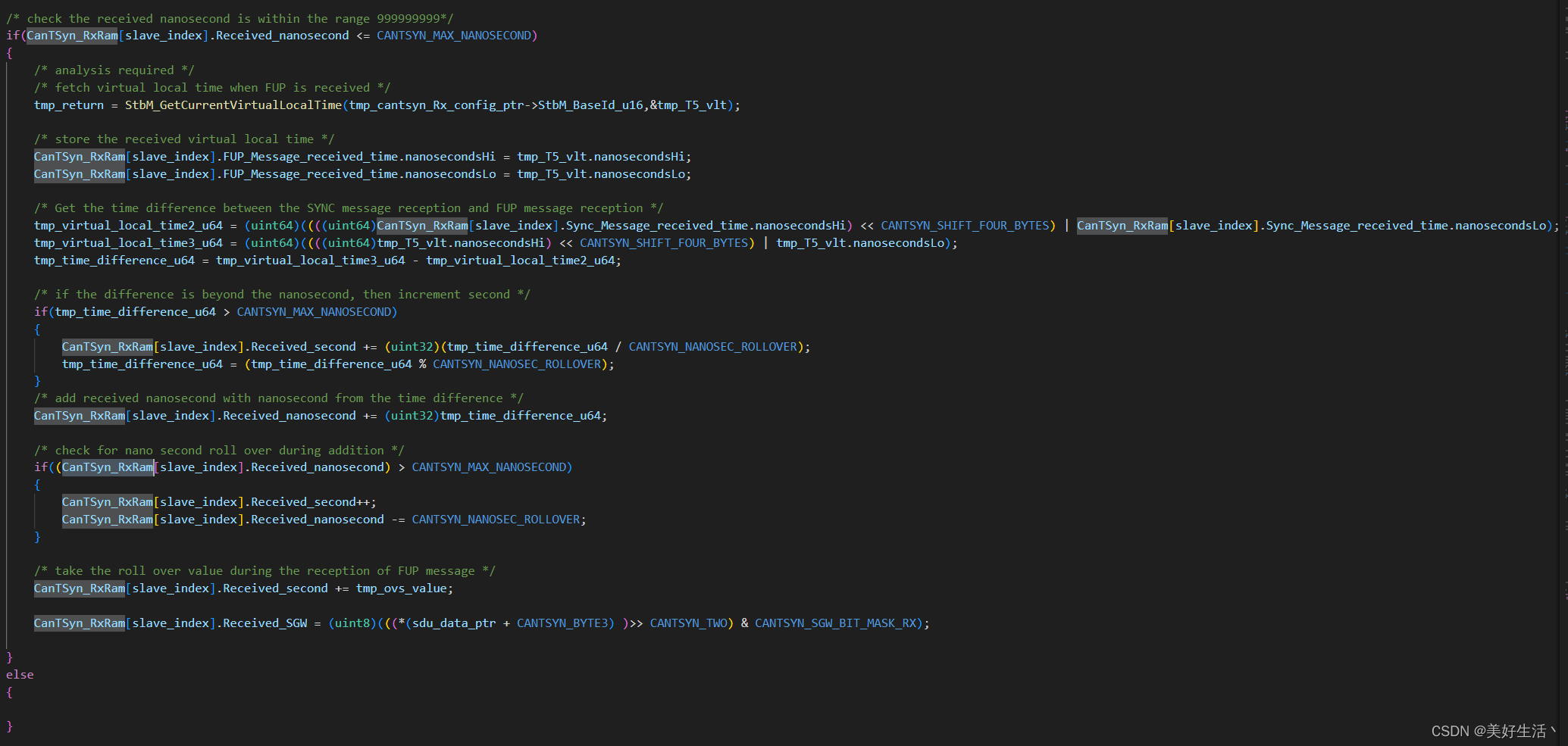The width and height of the screenshot is (1568, 746).
Task: Click 'Get the time difference between' comment
Action: [x=349, y=208]
